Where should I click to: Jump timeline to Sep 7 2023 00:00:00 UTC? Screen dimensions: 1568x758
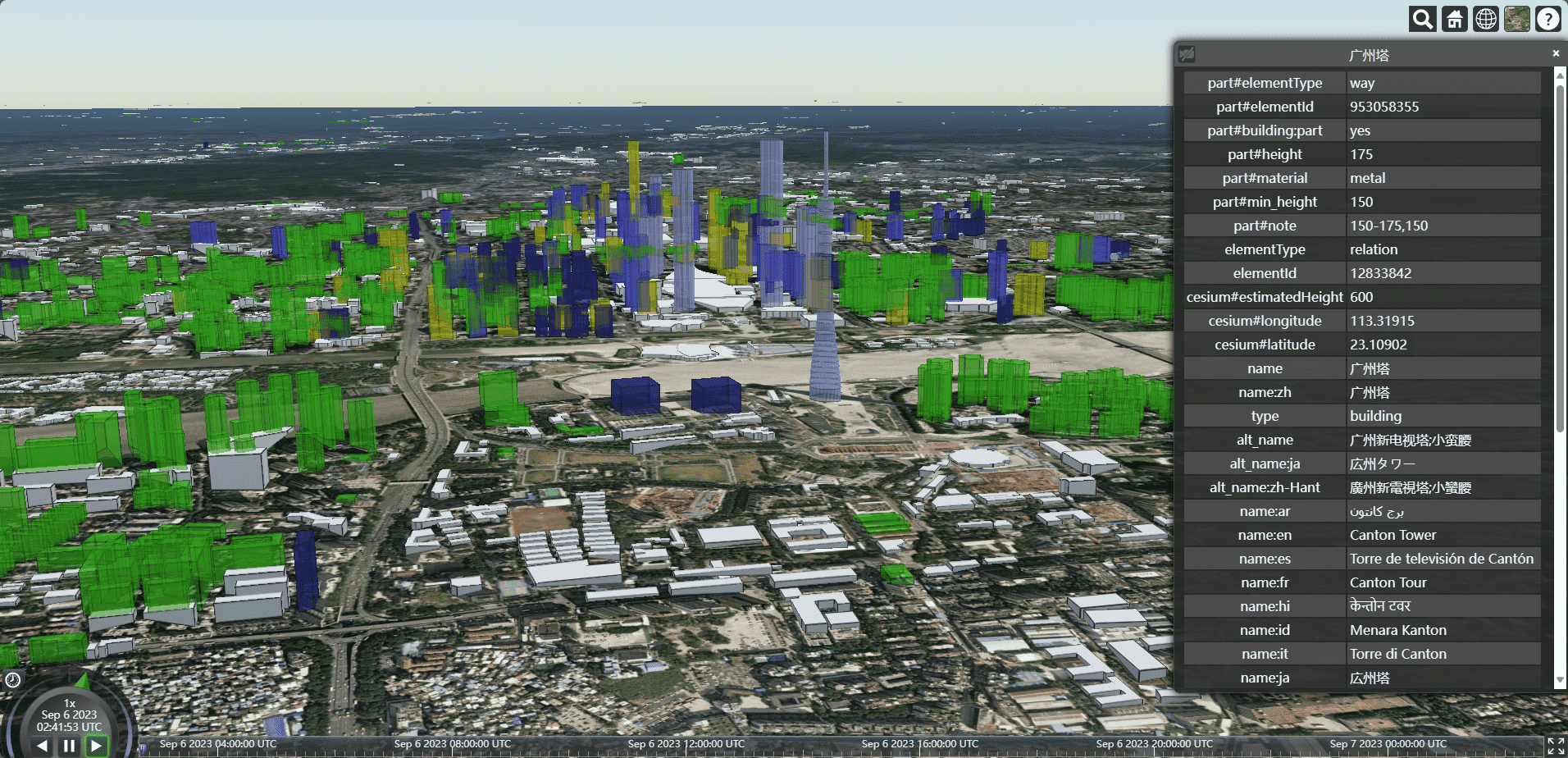point(1388,744)
